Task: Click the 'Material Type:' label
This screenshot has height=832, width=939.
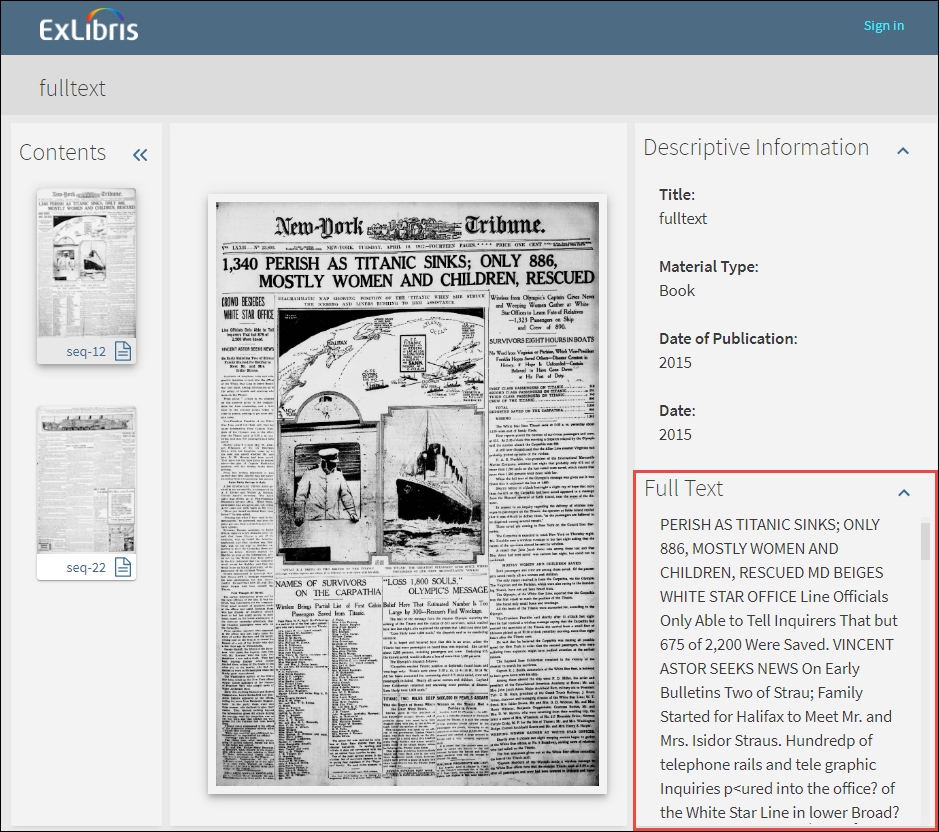Action: click(x=708, y=267)
